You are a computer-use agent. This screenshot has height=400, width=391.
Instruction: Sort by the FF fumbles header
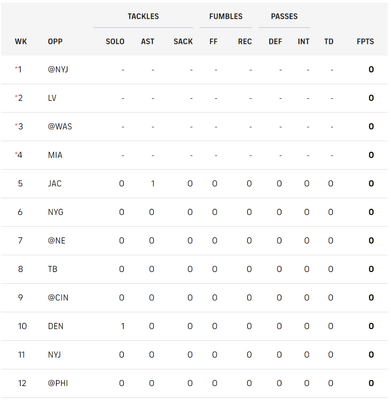213,42
